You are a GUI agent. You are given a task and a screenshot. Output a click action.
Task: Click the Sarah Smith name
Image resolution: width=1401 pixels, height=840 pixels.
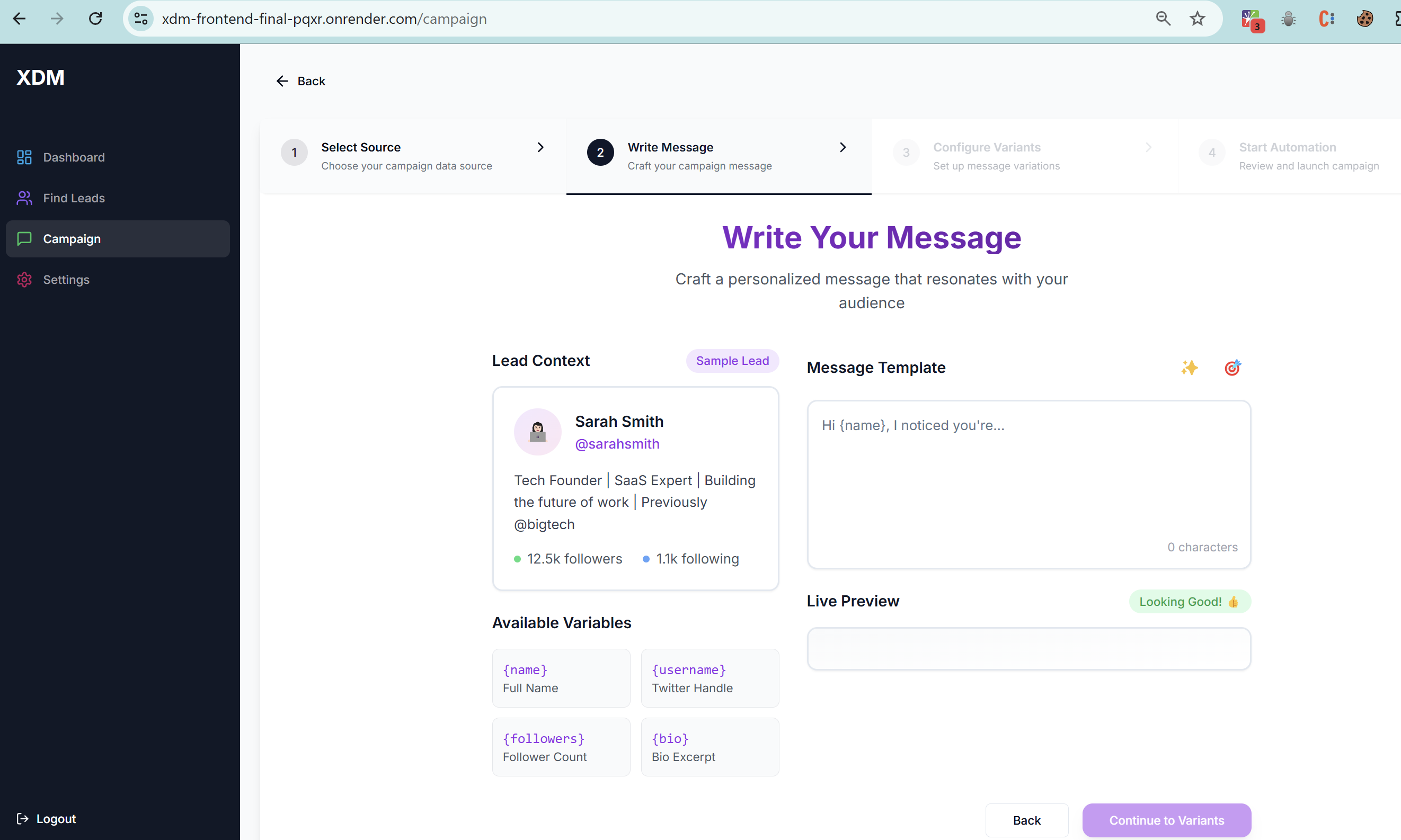[619, 422]
